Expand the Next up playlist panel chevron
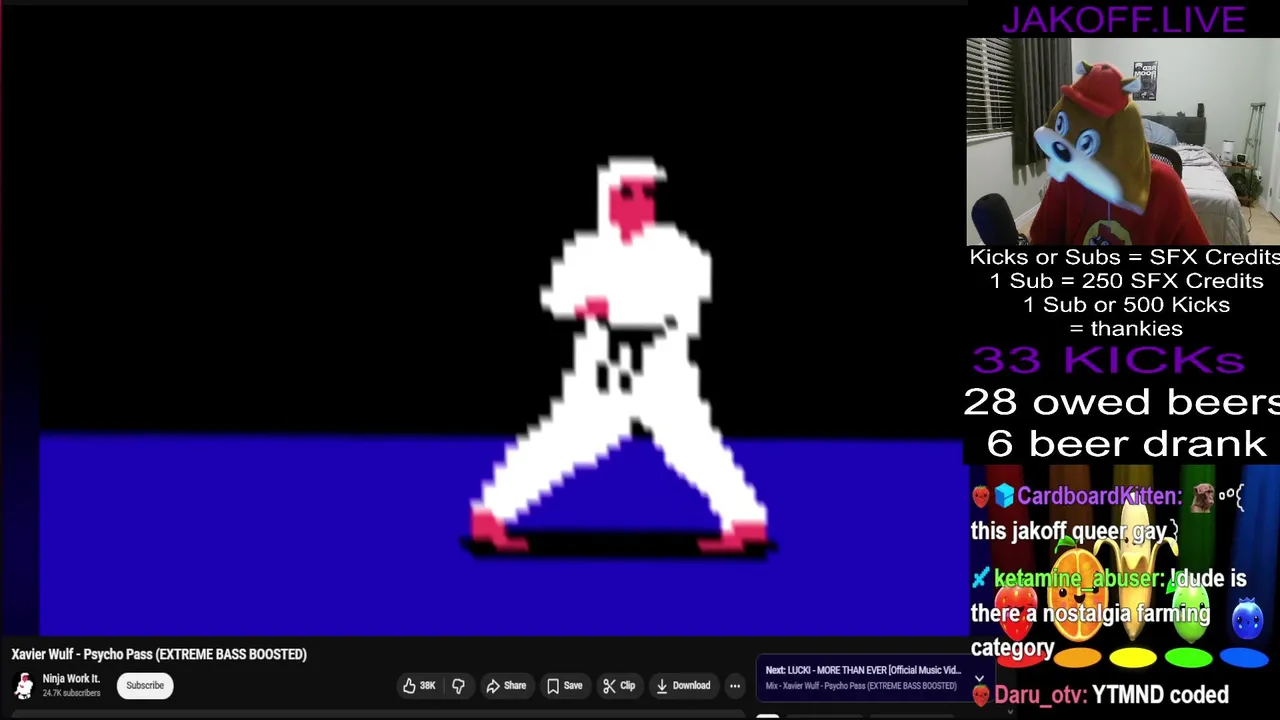The image size is (1280, 720). [980, 679]
